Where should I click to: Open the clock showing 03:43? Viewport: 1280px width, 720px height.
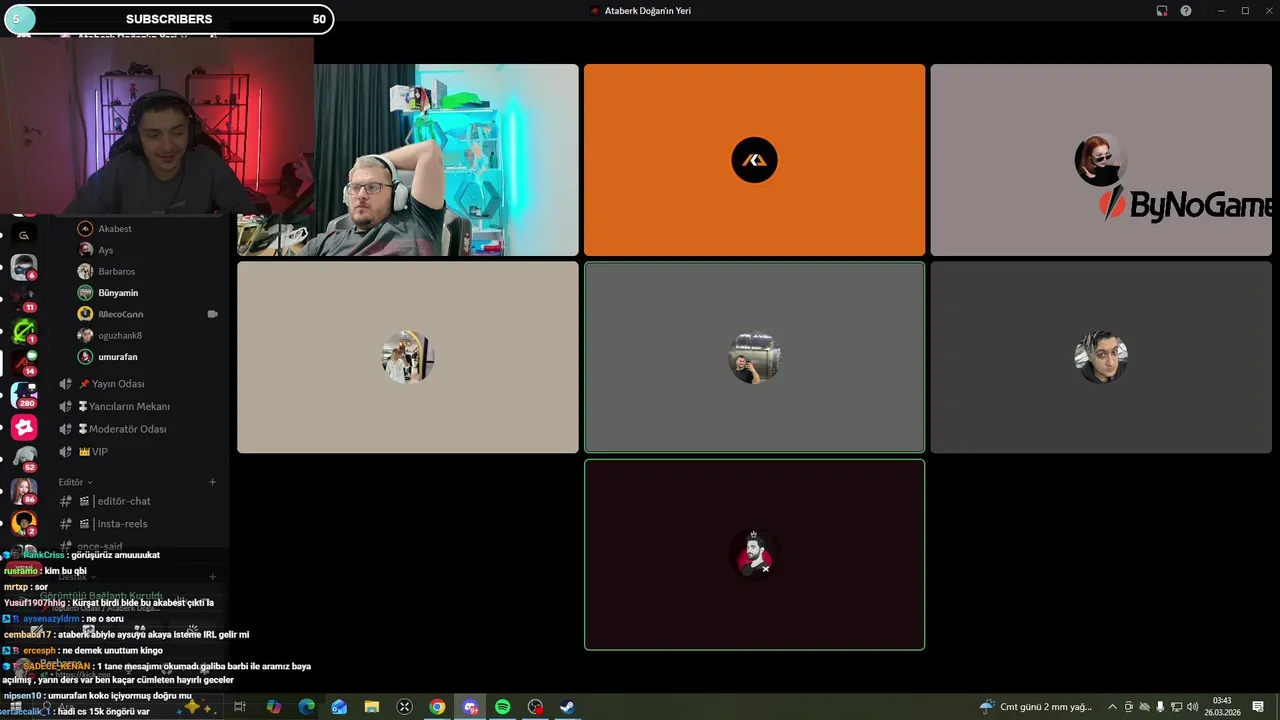(x=1221, y=707)
